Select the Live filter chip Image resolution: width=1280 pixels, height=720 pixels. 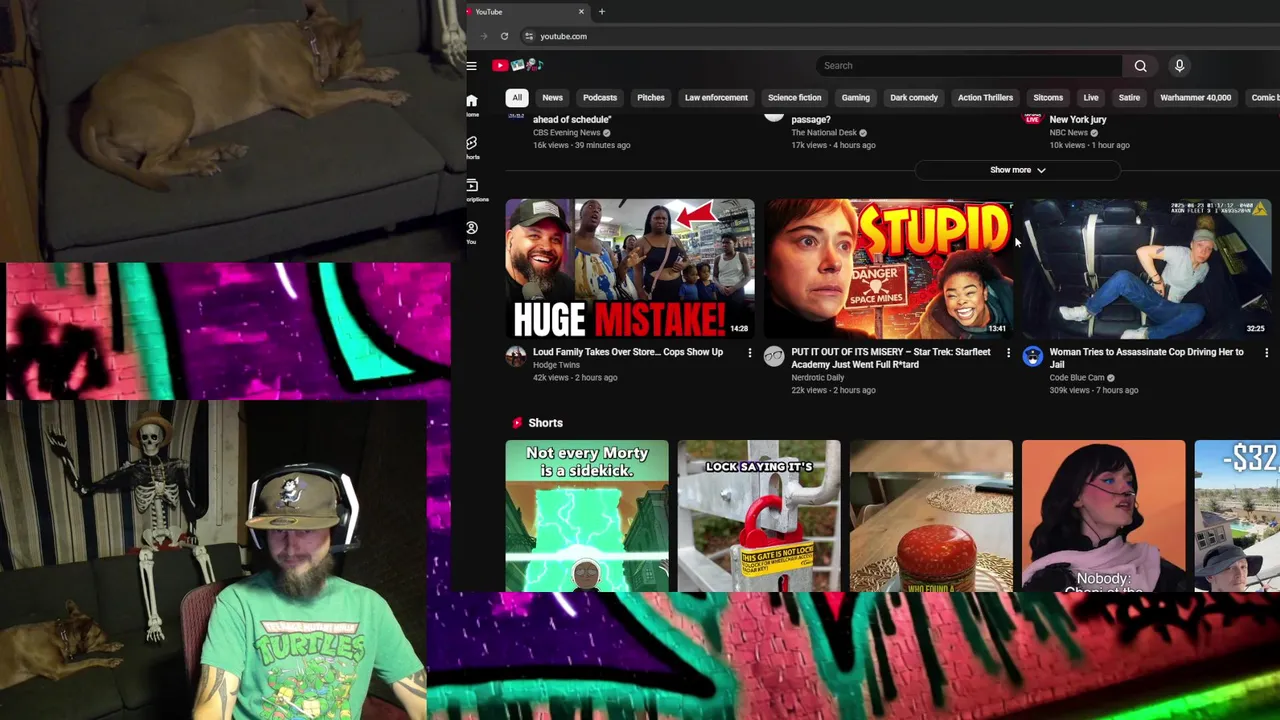pyautogui.click(x=1091, y=98)
